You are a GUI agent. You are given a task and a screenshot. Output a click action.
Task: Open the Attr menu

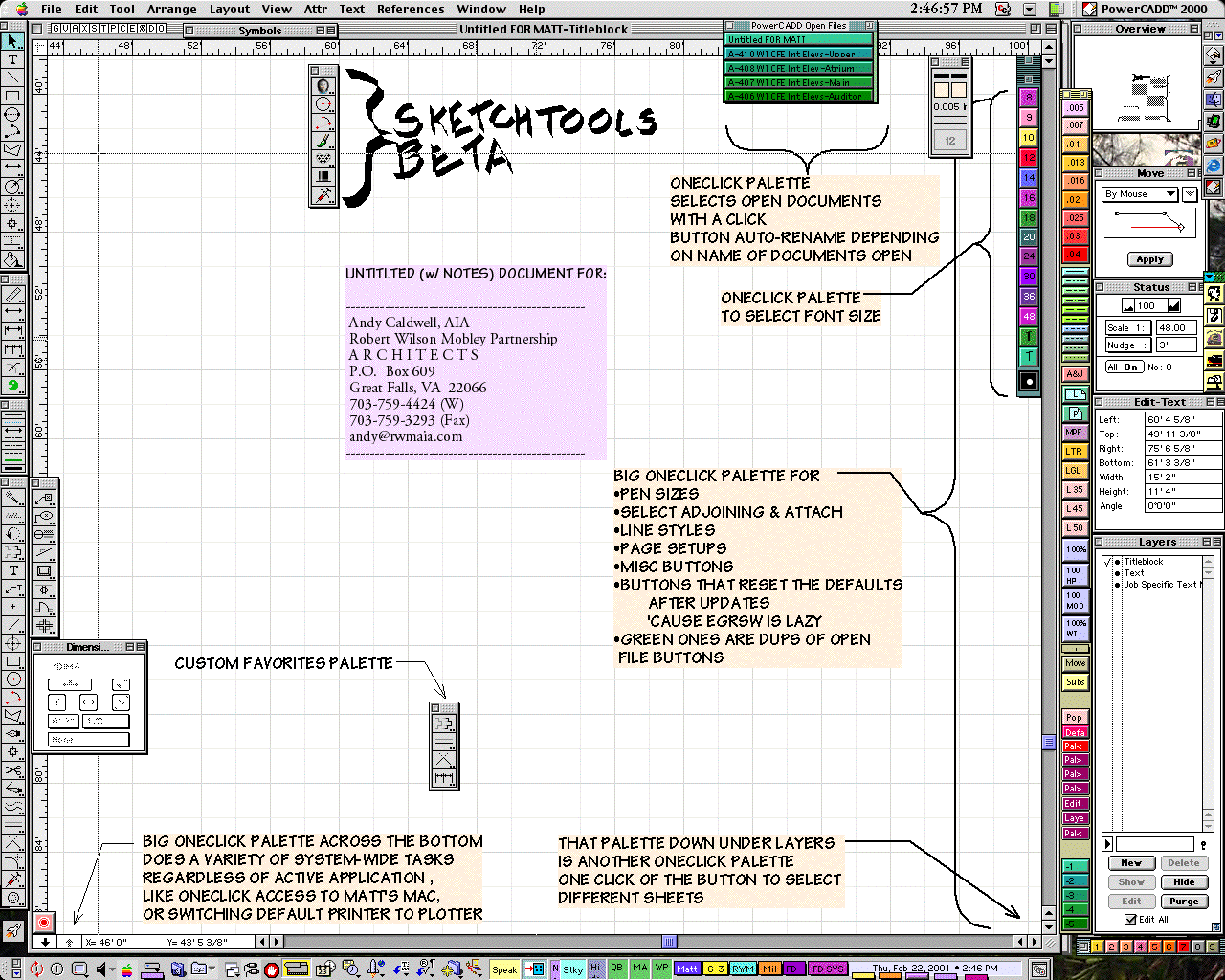click(x=315, y=9)
